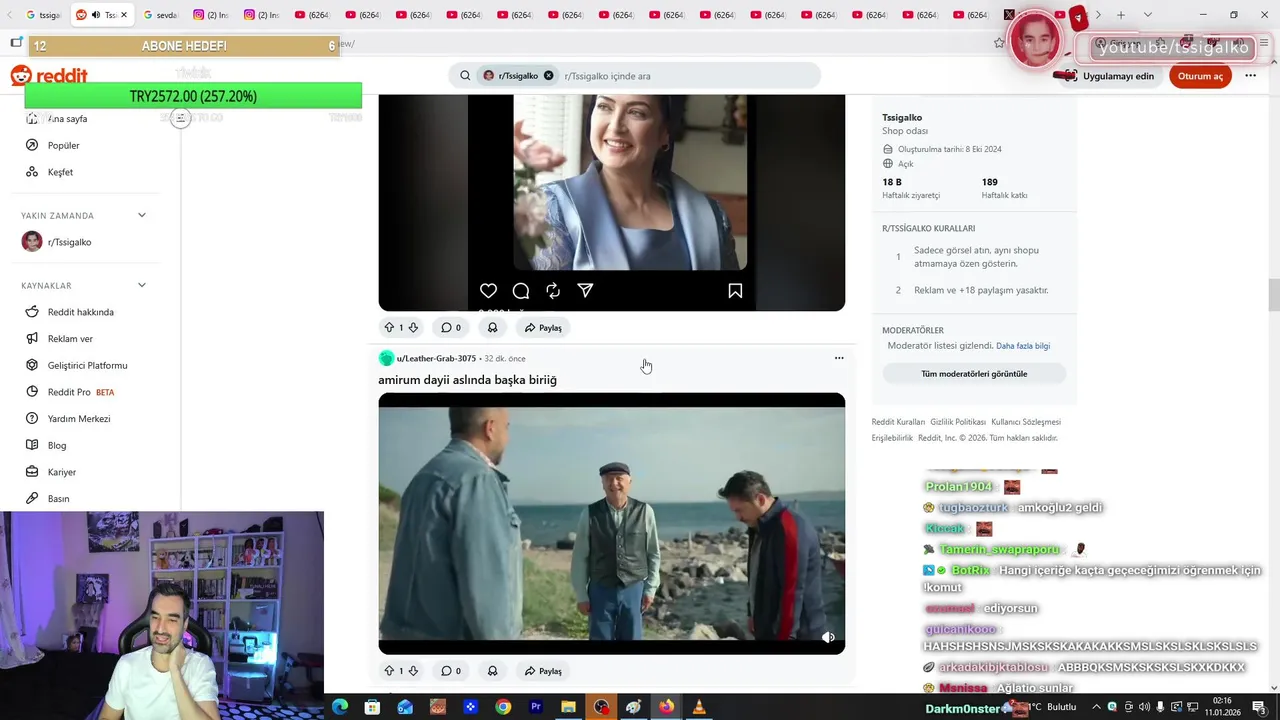This screenshot has width=1280, height=720.
Task: Share the amirum dayii post with Paylaş
Action: click(543, 671)
